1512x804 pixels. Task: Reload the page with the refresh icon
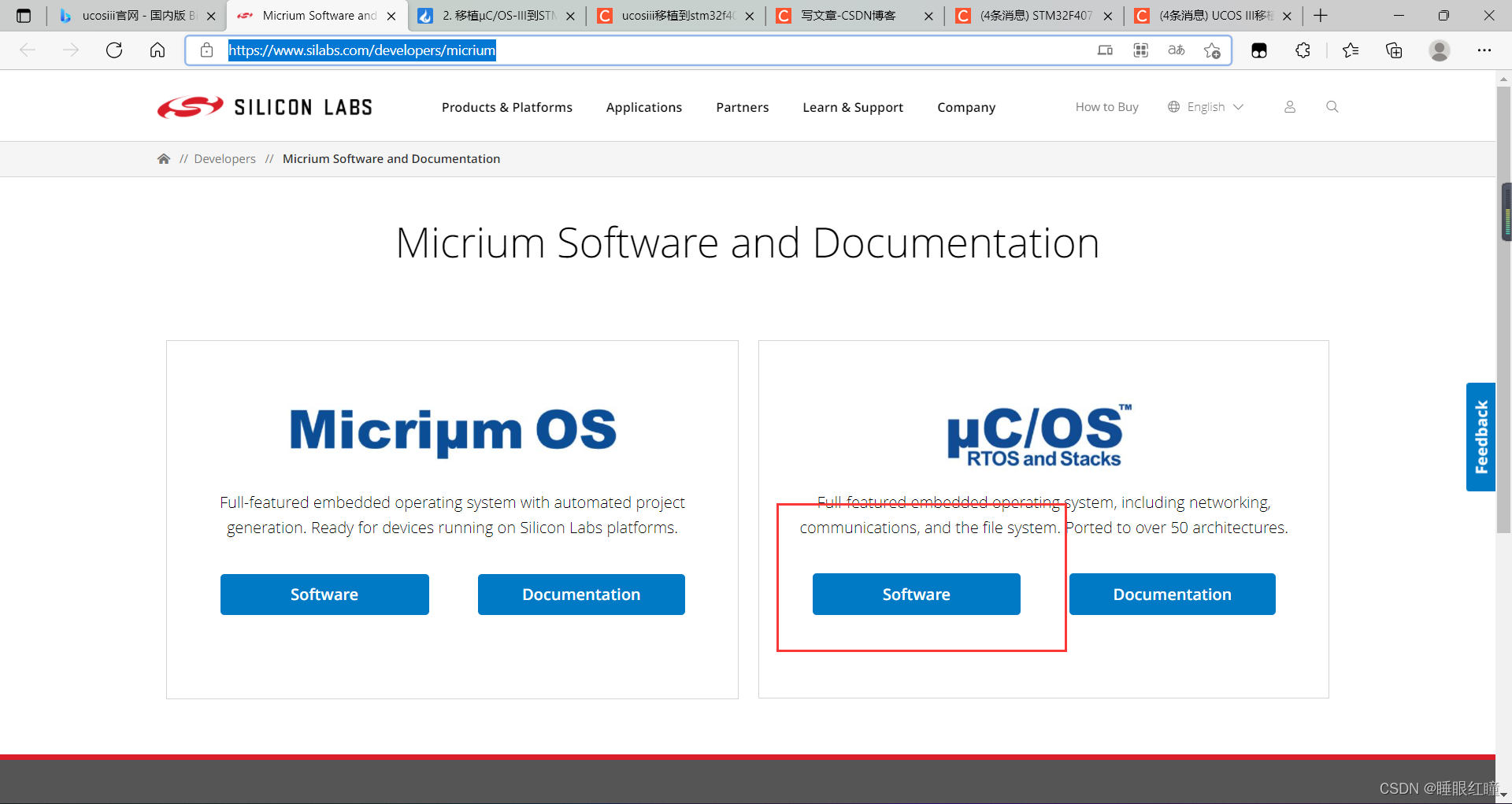click(x=114, y=50)
